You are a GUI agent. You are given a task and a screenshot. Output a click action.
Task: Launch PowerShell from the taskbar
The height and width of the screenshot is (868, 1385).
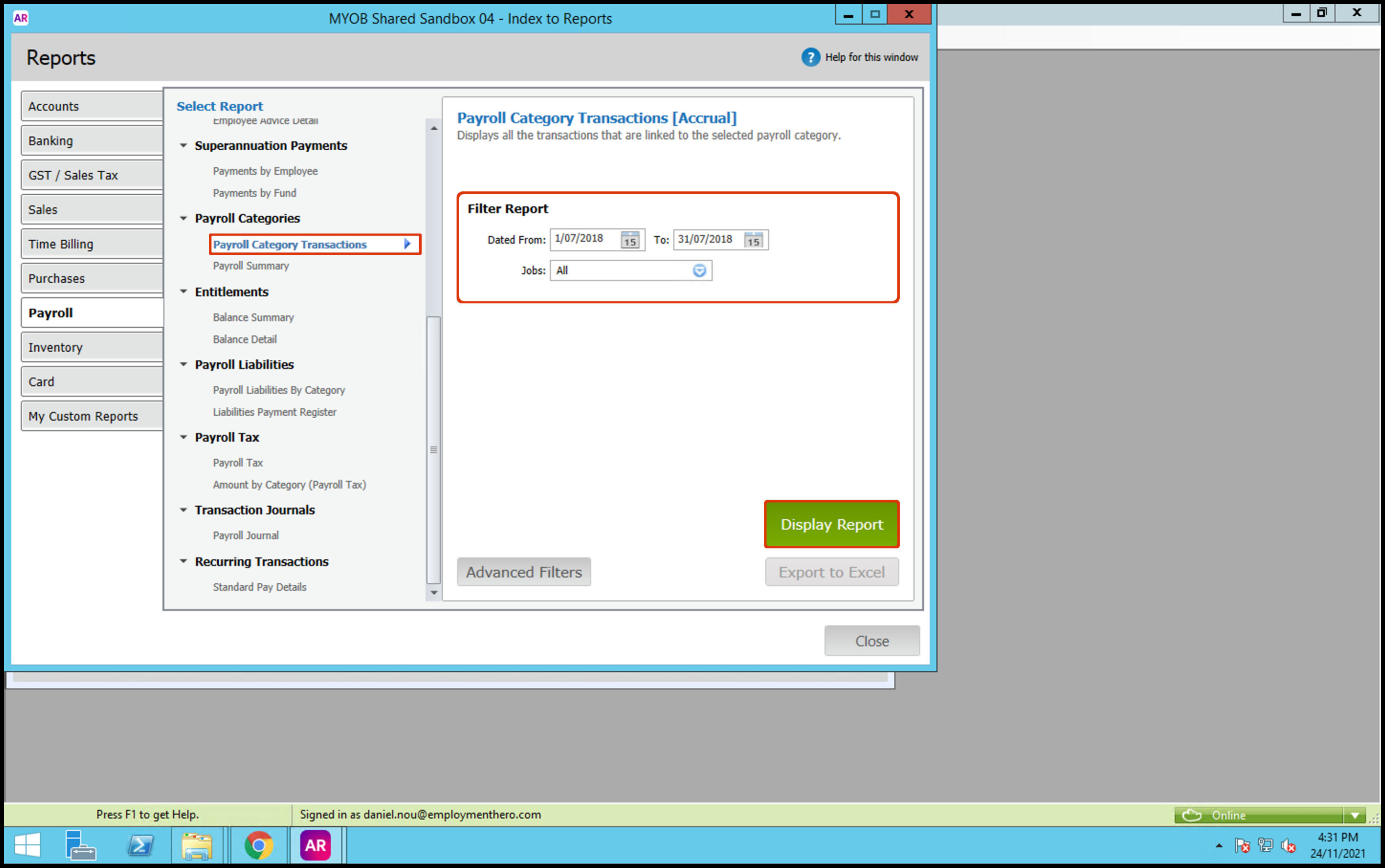(140, 845)
